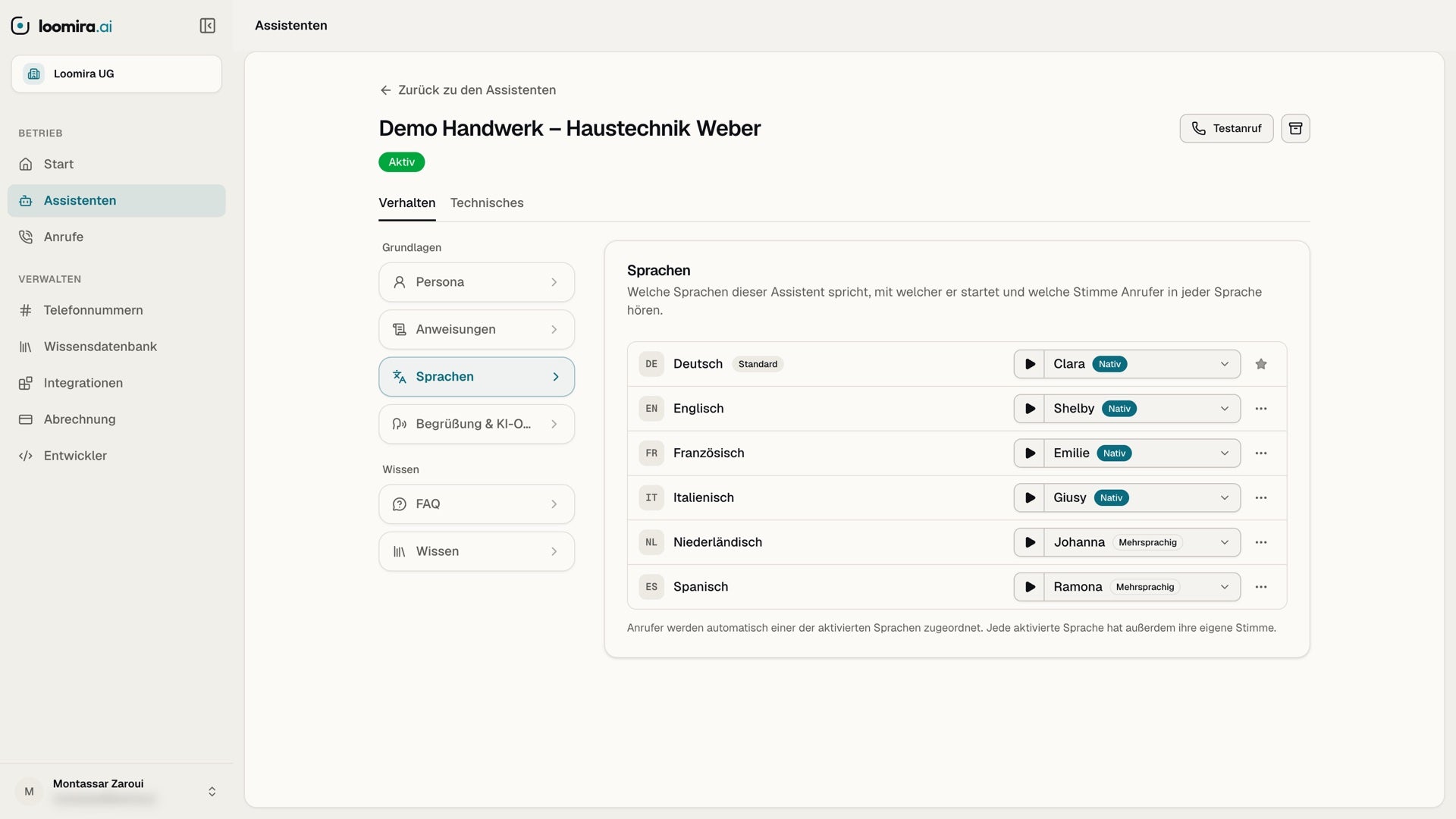Open the Persona section

(476, 282)
